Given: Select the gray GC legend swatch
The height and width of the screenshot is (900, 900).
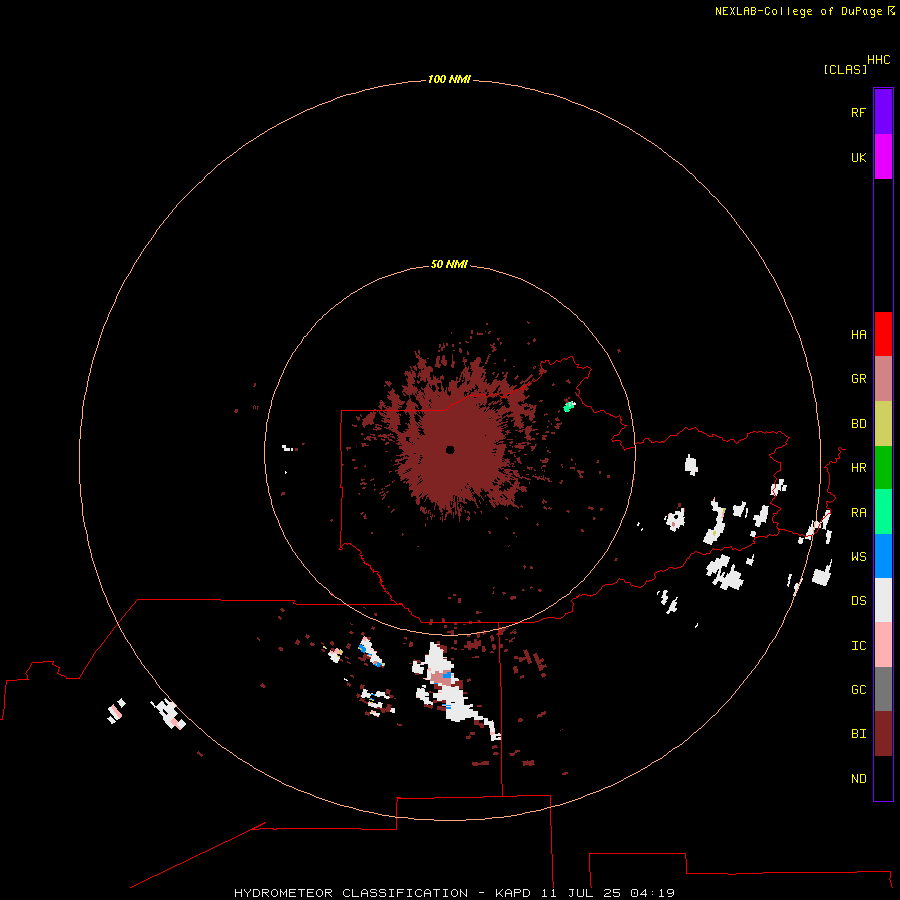Looking at the screenshot, I should [x=883, y=689].
